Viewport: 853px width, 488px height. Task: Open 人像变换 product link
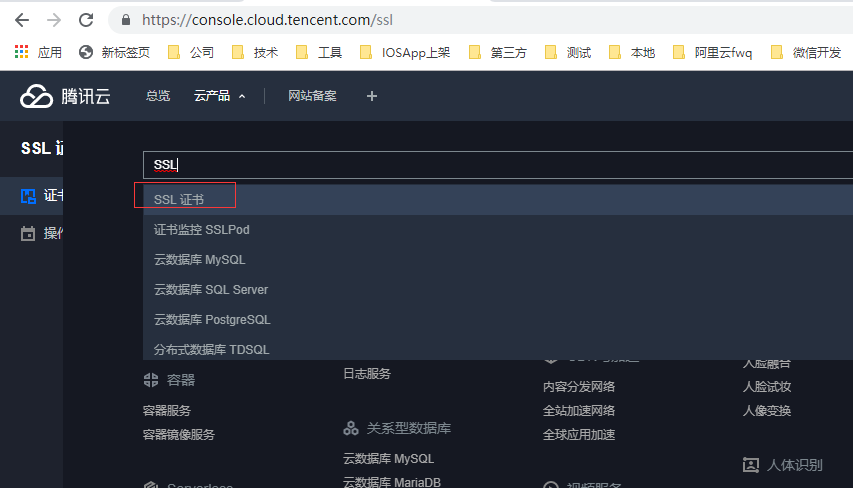[767, 411]
